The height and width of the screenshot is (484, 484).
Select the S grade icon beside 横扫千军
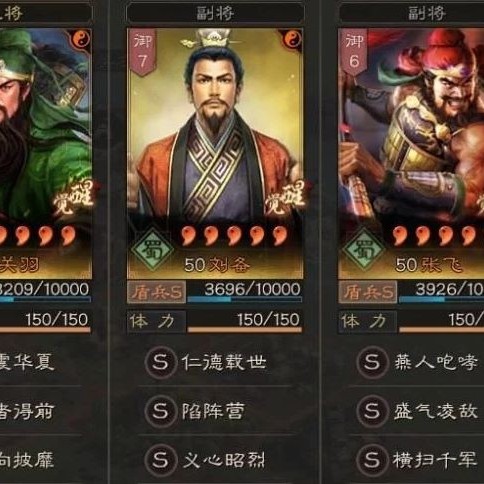(372, 460)
